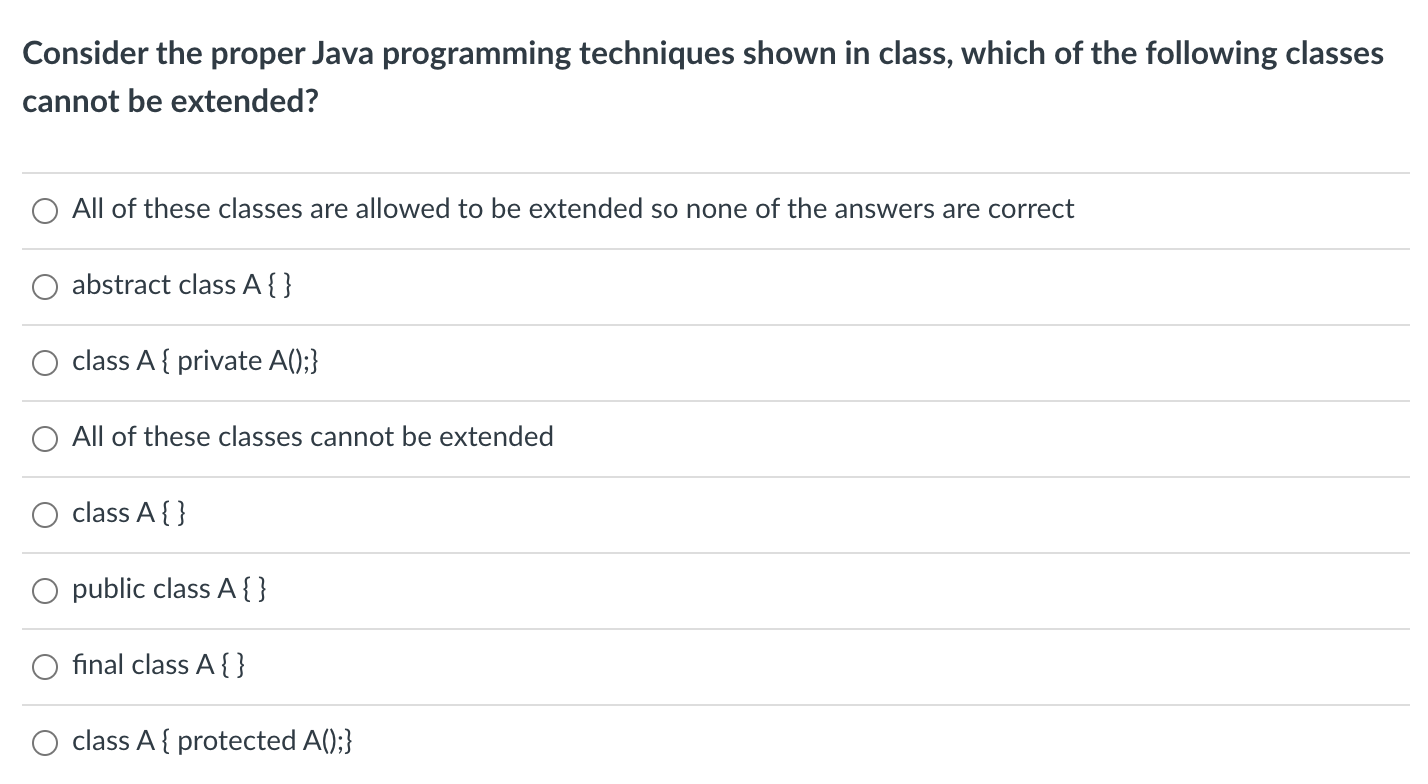1428x784 pixels.
Task: Select the first answer about all classes allowed
Action: [x=44, y=210]
